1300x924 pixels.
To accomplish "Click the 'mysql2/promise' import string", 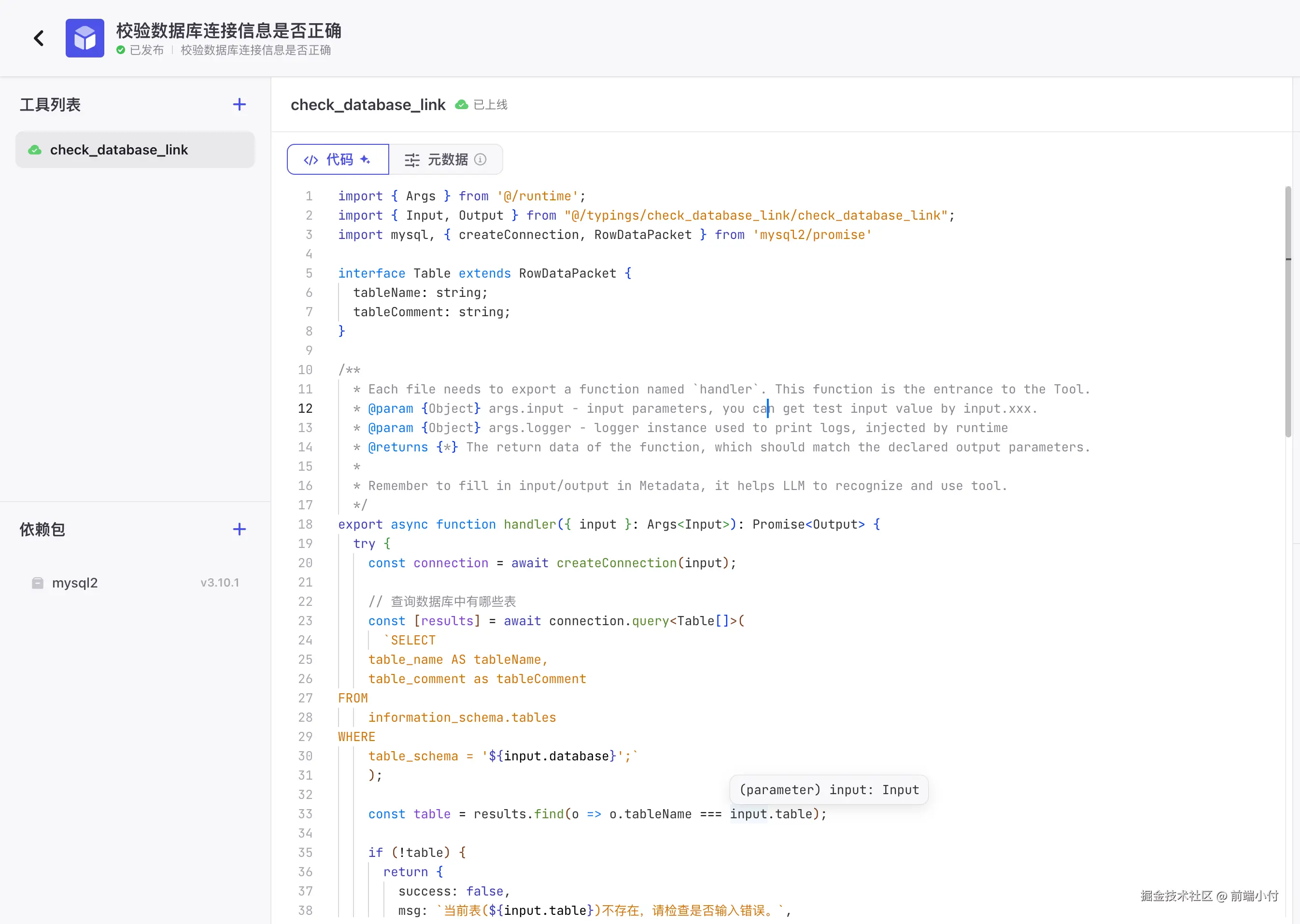I will pos(812,235).
